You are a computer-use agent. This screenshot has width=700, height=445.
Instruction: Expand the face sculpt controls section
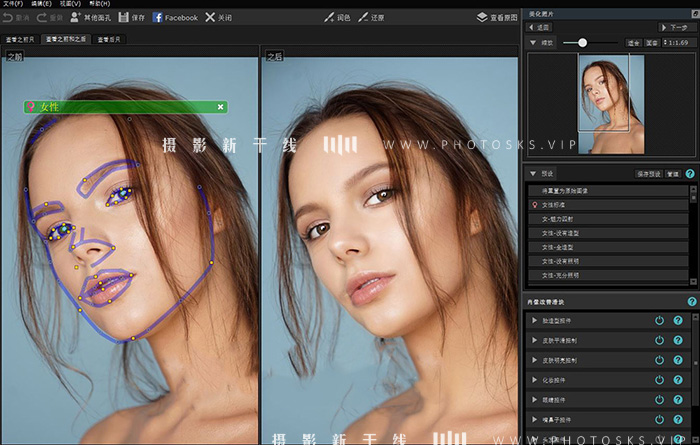534,320
